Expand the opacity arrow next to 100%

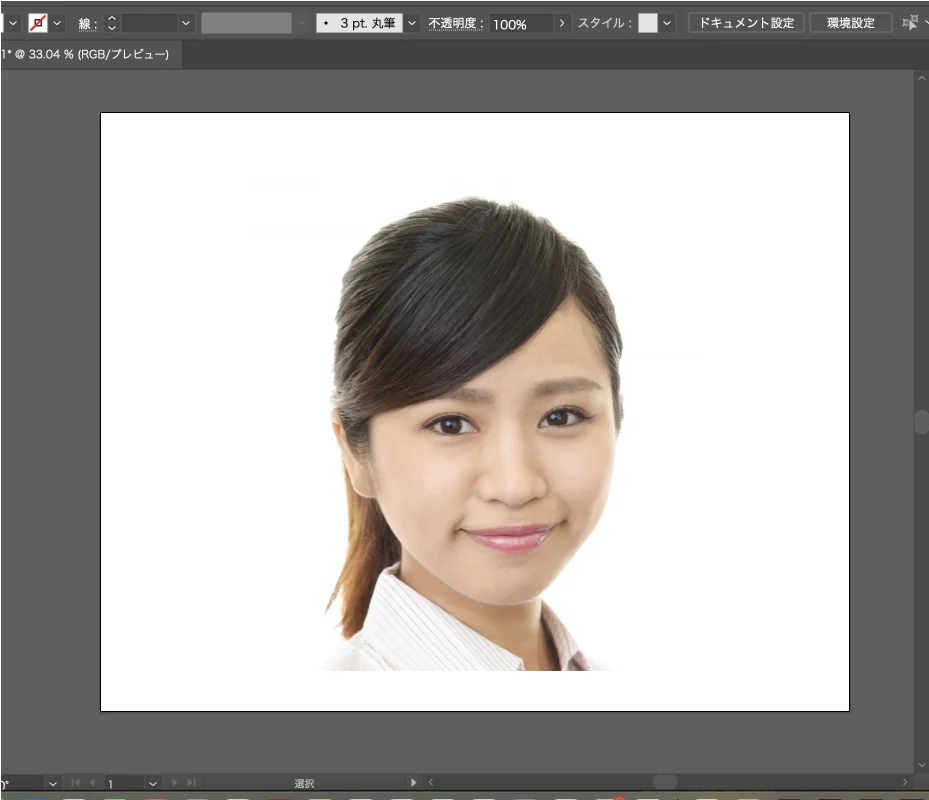[562, 23]
